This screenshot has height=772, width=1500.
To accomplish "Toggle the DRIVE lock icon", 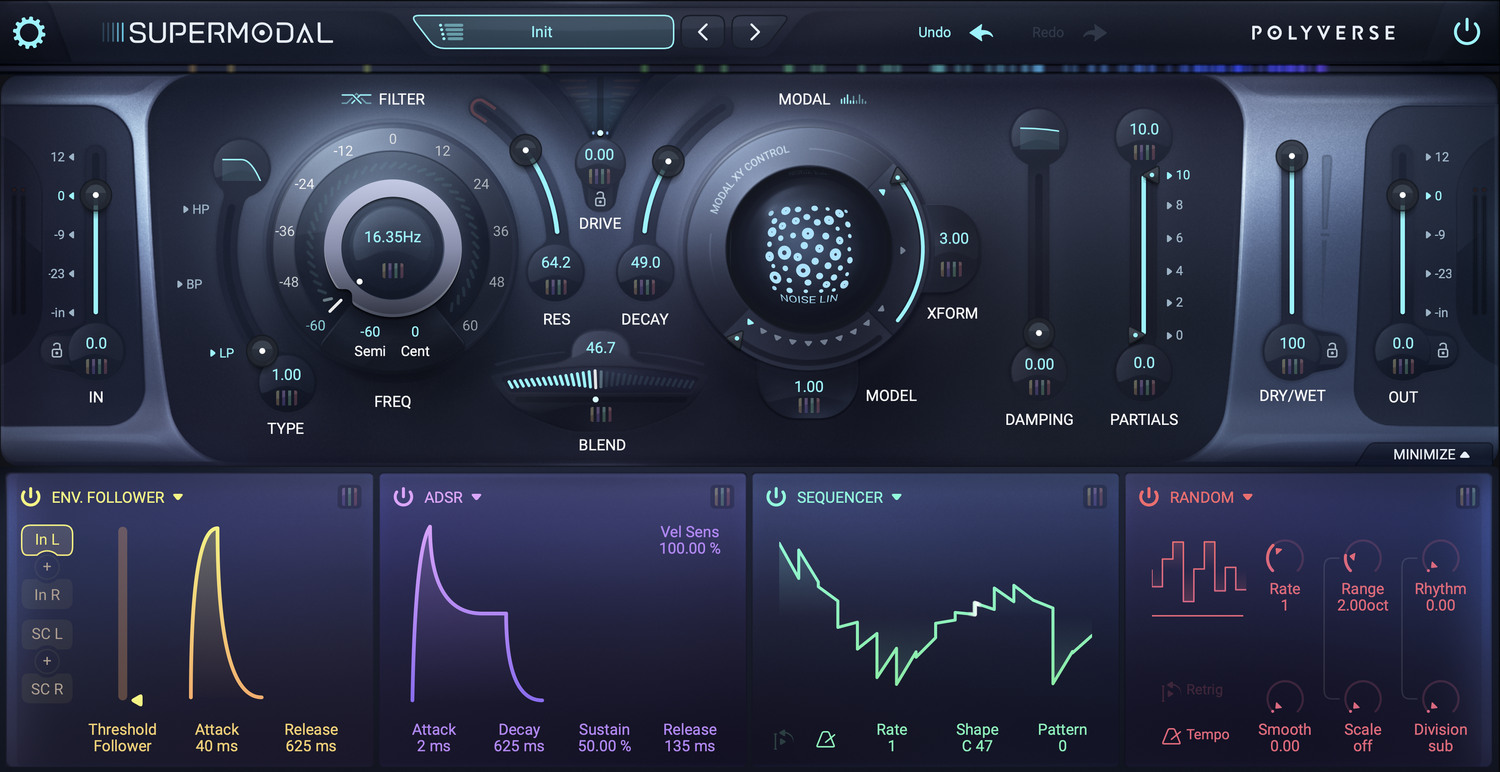I will coord(600,199).
